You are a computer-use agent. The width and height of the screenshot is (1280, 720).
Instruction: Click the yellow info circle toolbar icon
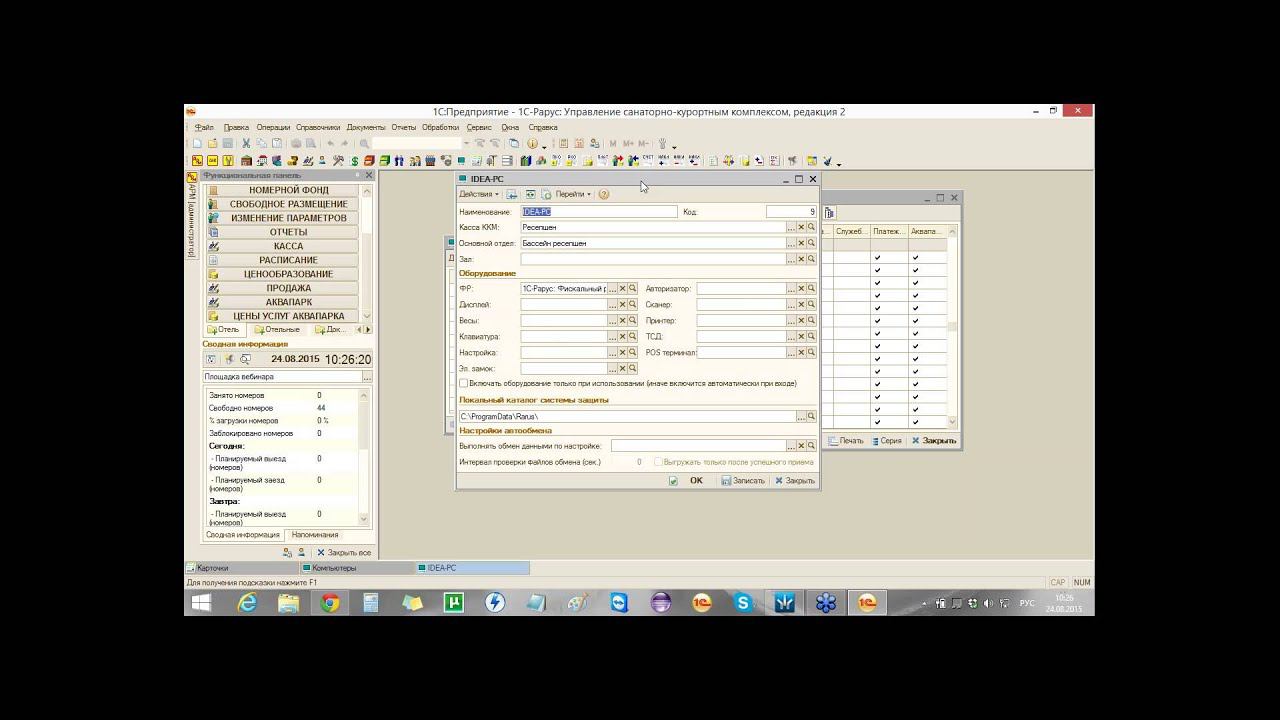(x=532, y=144)
